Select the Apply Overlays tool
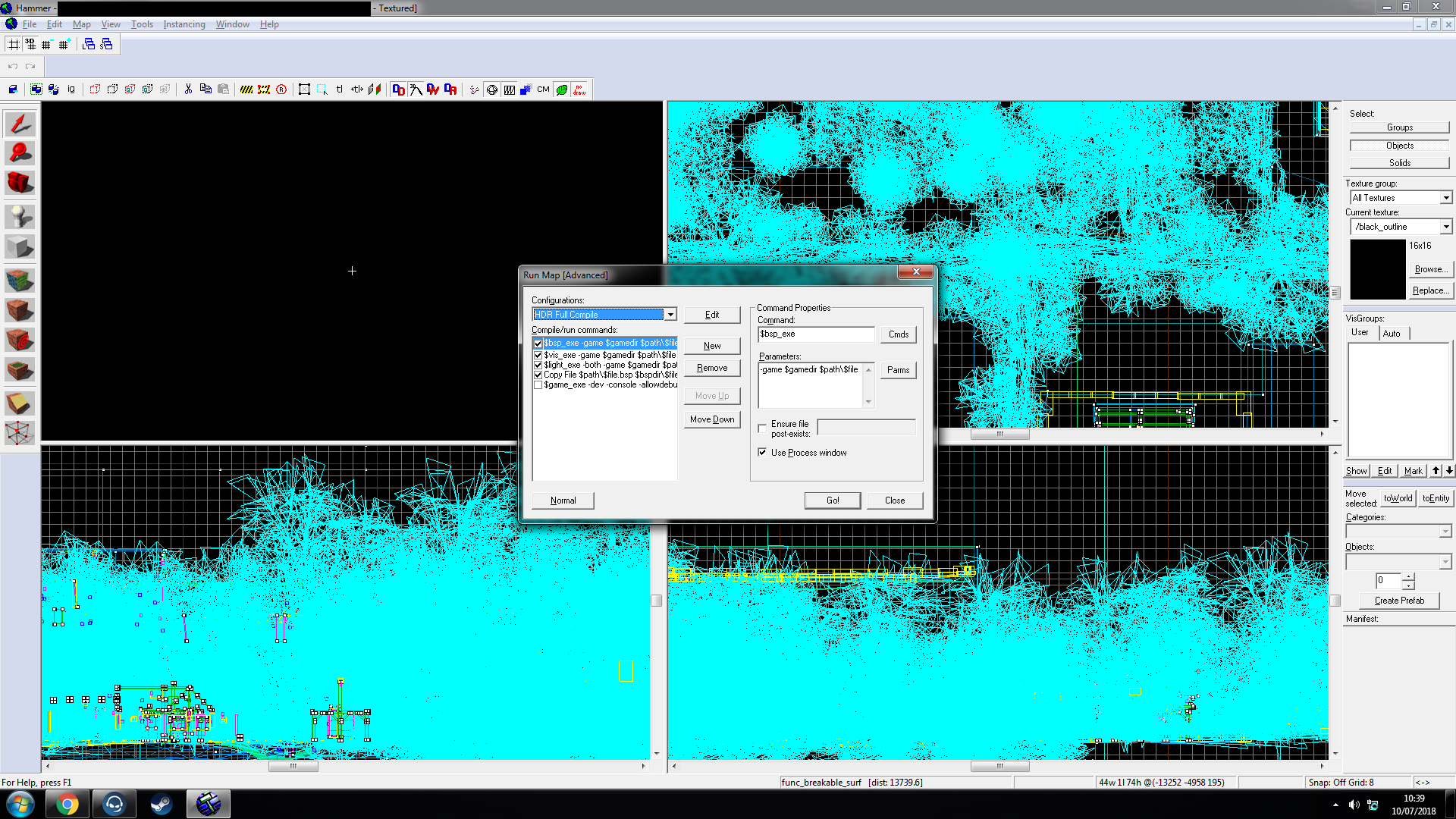The width and height of the screenshot is (1456, 819). tap(20, 370)
